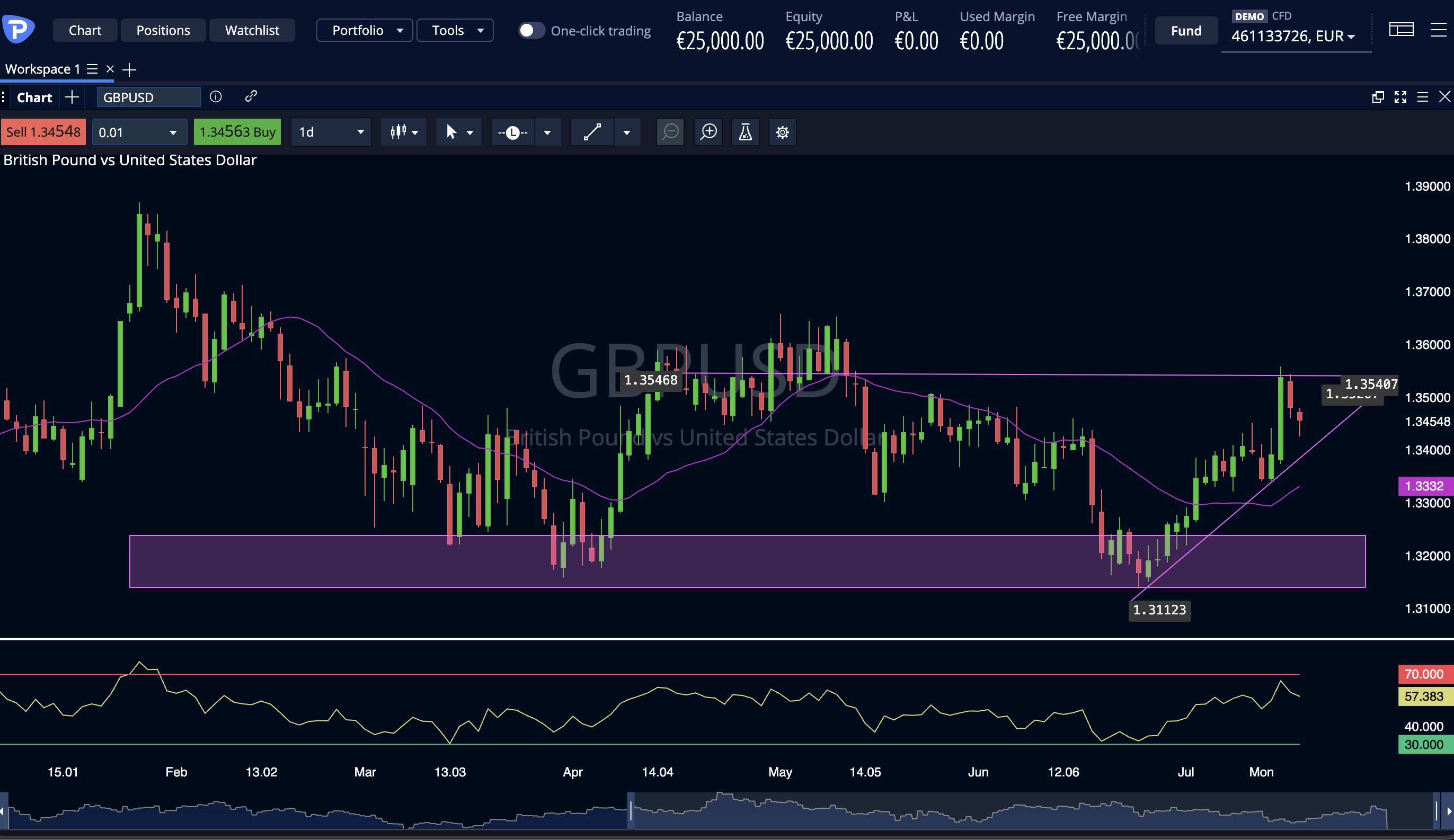Close Workspace 1 tab
This screenshot has width=1454, height=840.
pyautogui.click(x=110, y=69)
